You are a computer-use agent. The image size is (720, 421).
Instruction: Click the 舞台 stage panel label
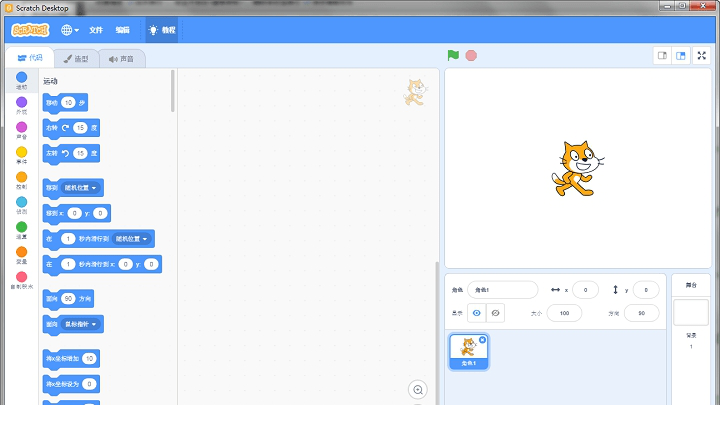(x=691, y=285)
